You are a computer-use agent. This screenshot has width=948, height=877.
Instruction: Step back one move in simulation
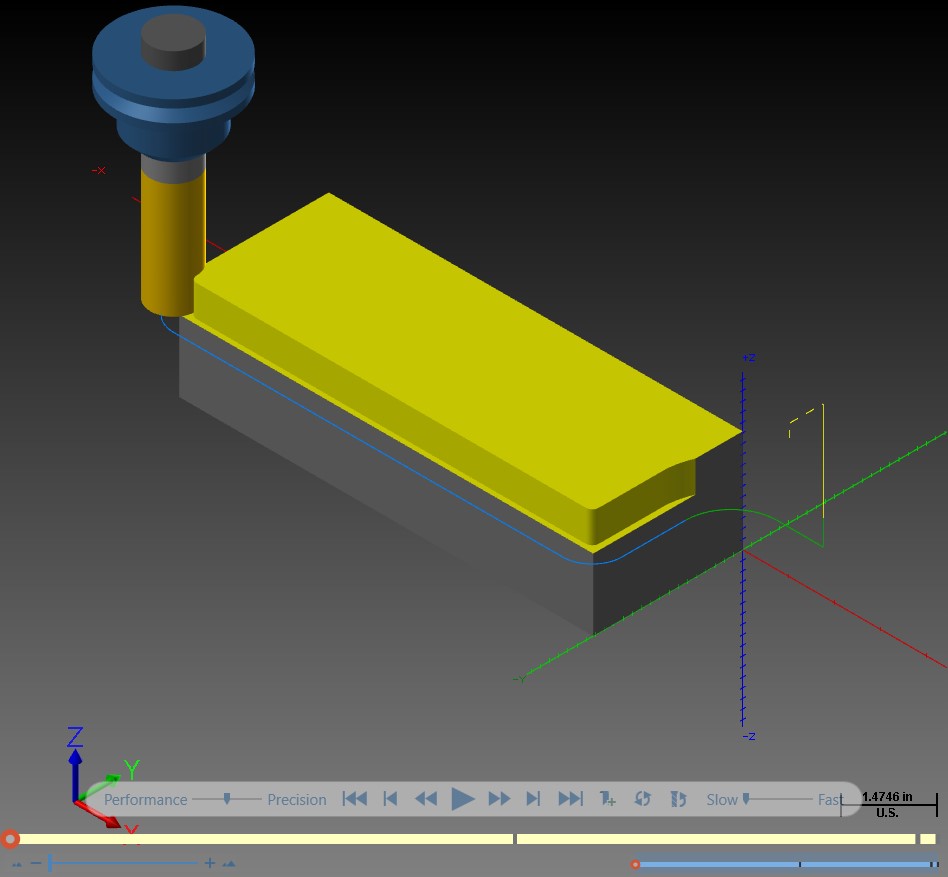[391, 799]
